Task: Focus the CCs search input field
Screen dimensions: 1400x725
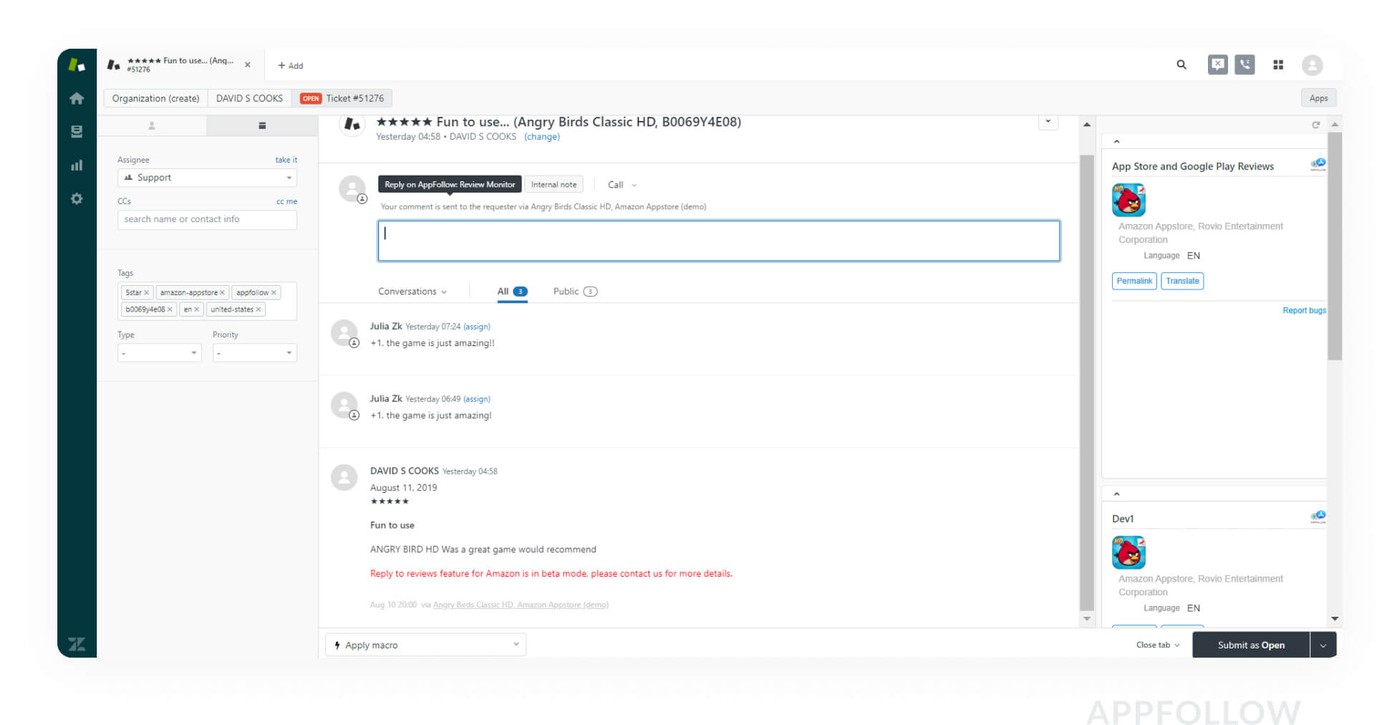Action: [x=207, y=220]
